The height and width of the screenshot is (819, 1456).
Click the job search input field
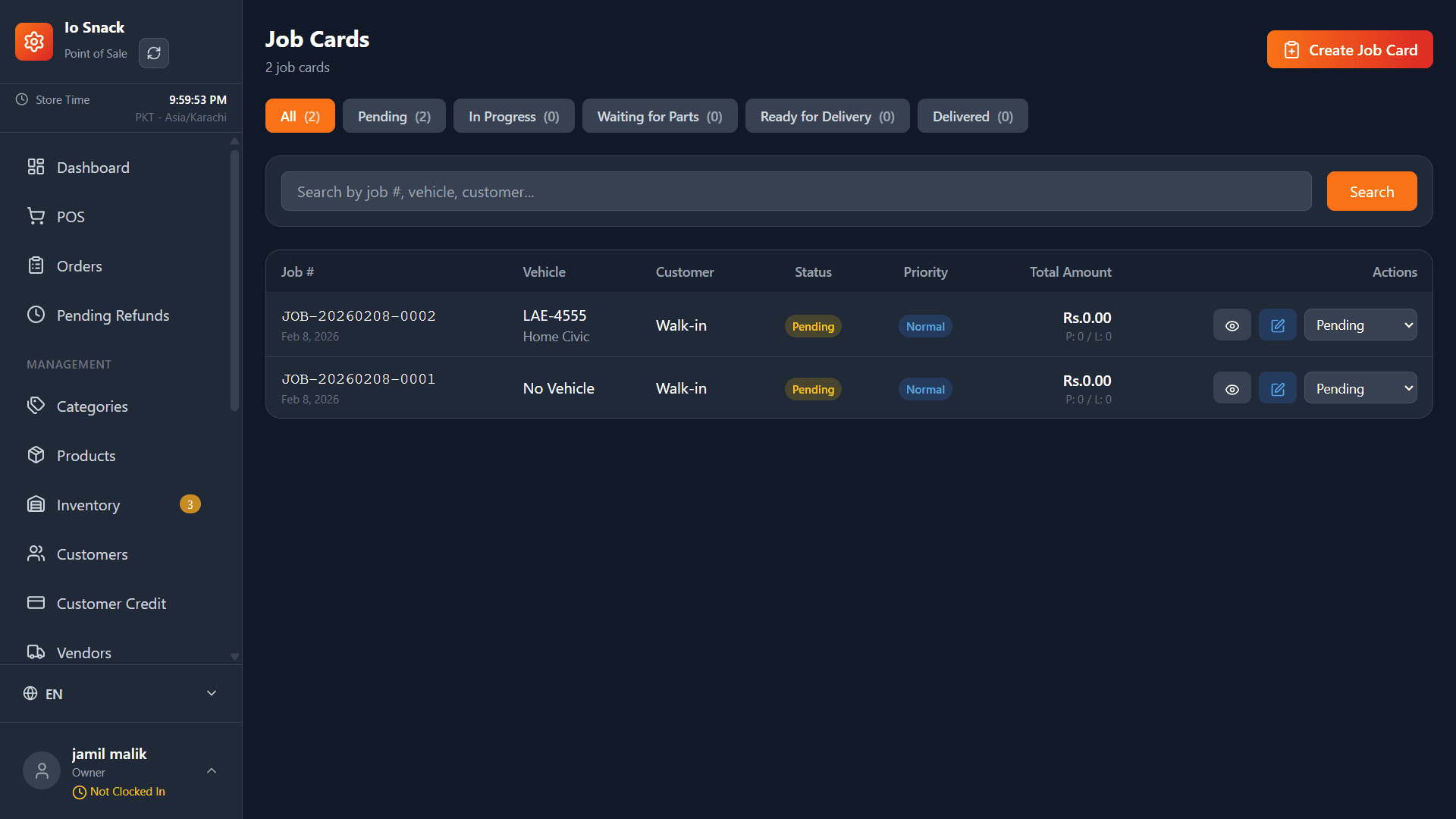pos(795,191)
